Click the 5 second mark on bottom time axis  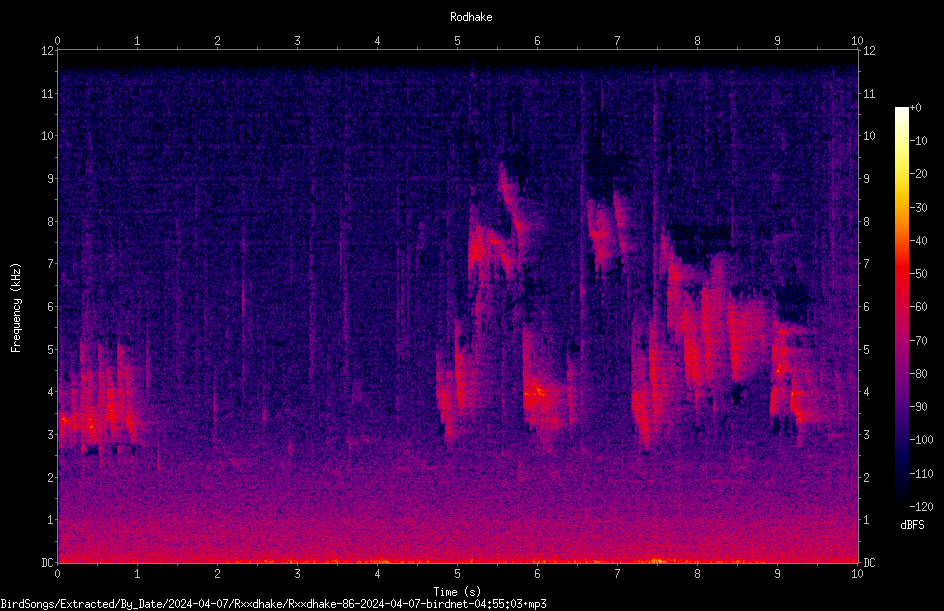[x=458, y=574]
